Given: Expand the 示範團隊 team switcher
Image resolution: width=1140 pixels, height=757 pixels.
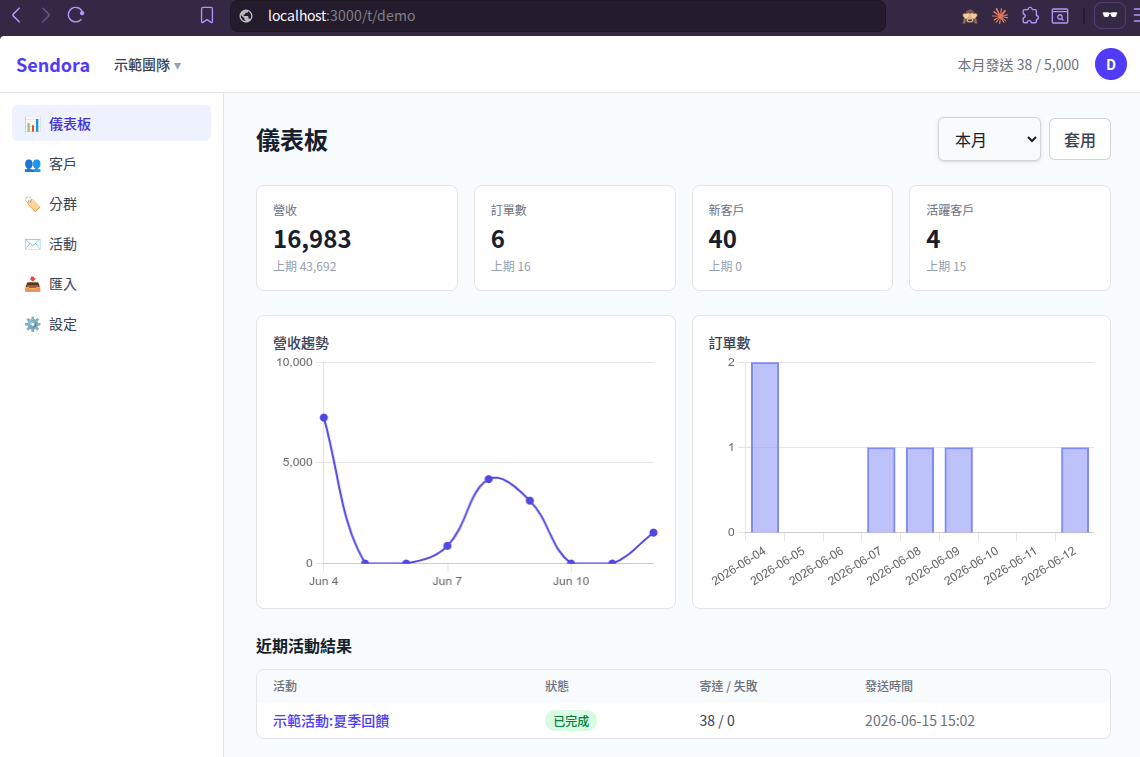Looking at the screenshot, I should click(x=147, y=65).
